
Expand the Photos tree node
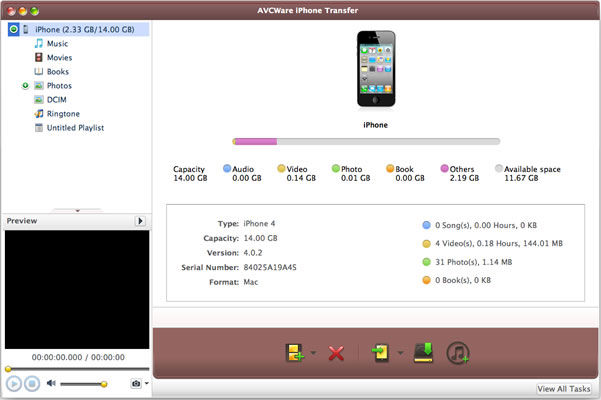click(25, 85)
